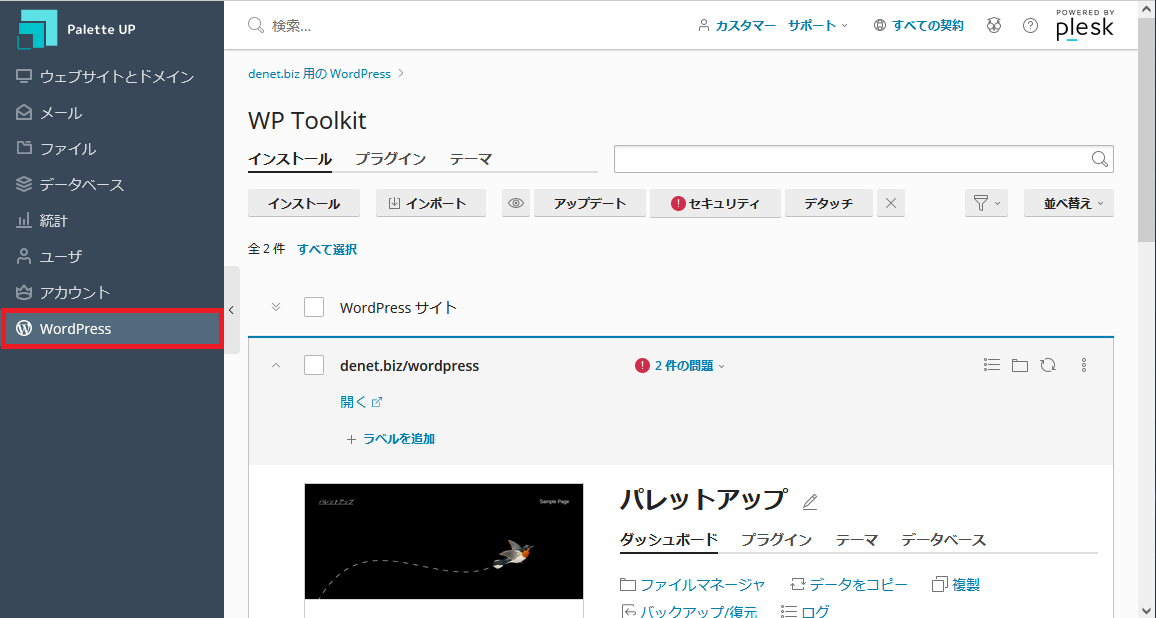Expand the 2 件の問題 dropdown

[680, 366]
